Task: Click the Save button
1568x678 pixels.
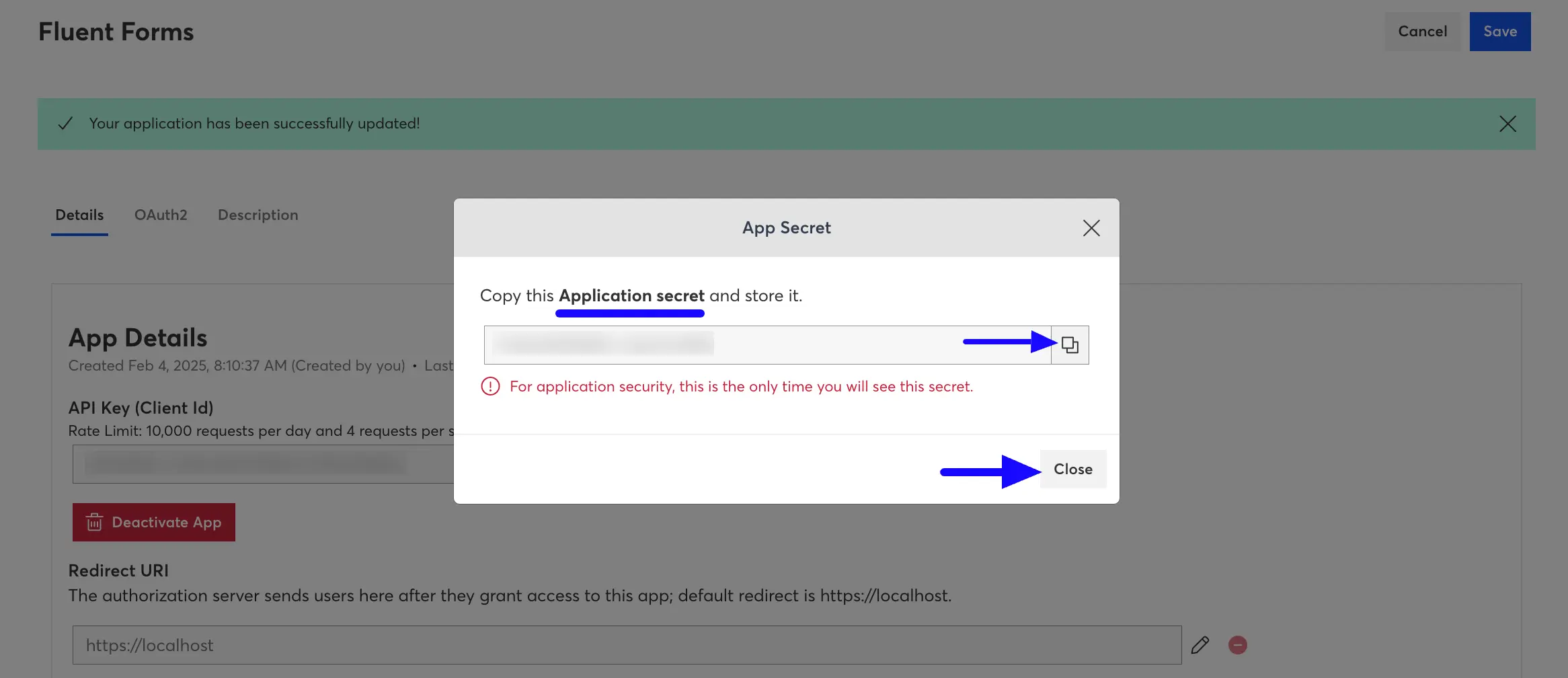Action: point(1500,32)
